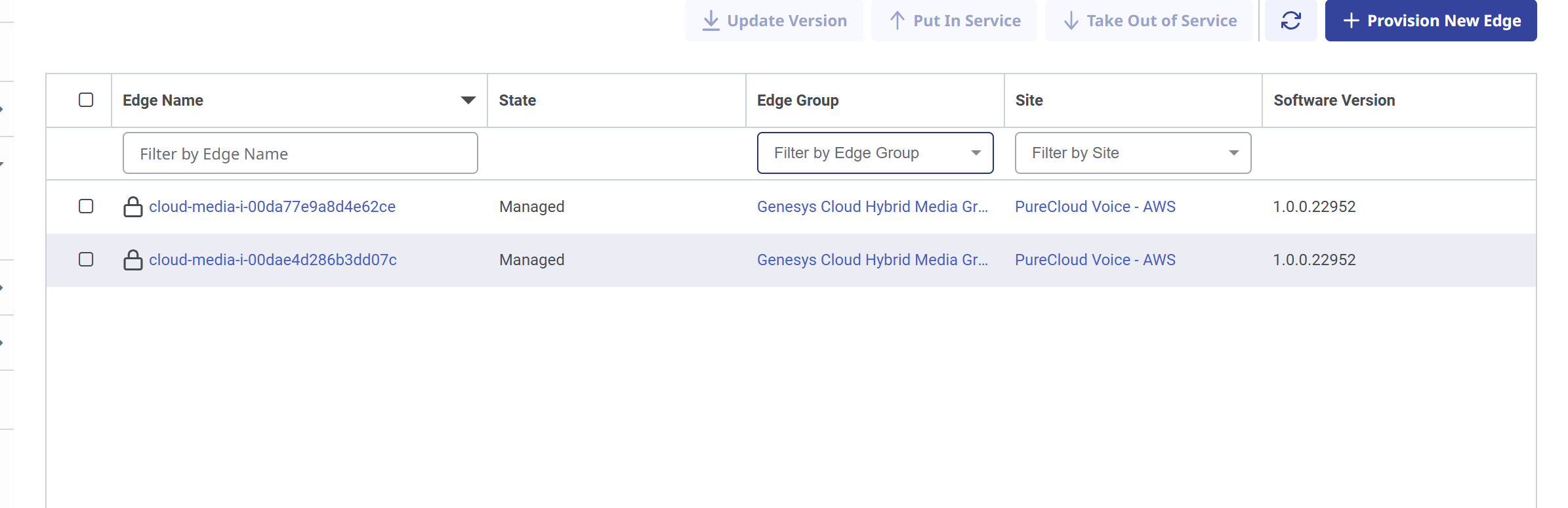This screenshot has height=508, width=1568.
Task: Click the plus icon on Provision New Edge
Action: pyautogui.click(x=1351, y=21)
